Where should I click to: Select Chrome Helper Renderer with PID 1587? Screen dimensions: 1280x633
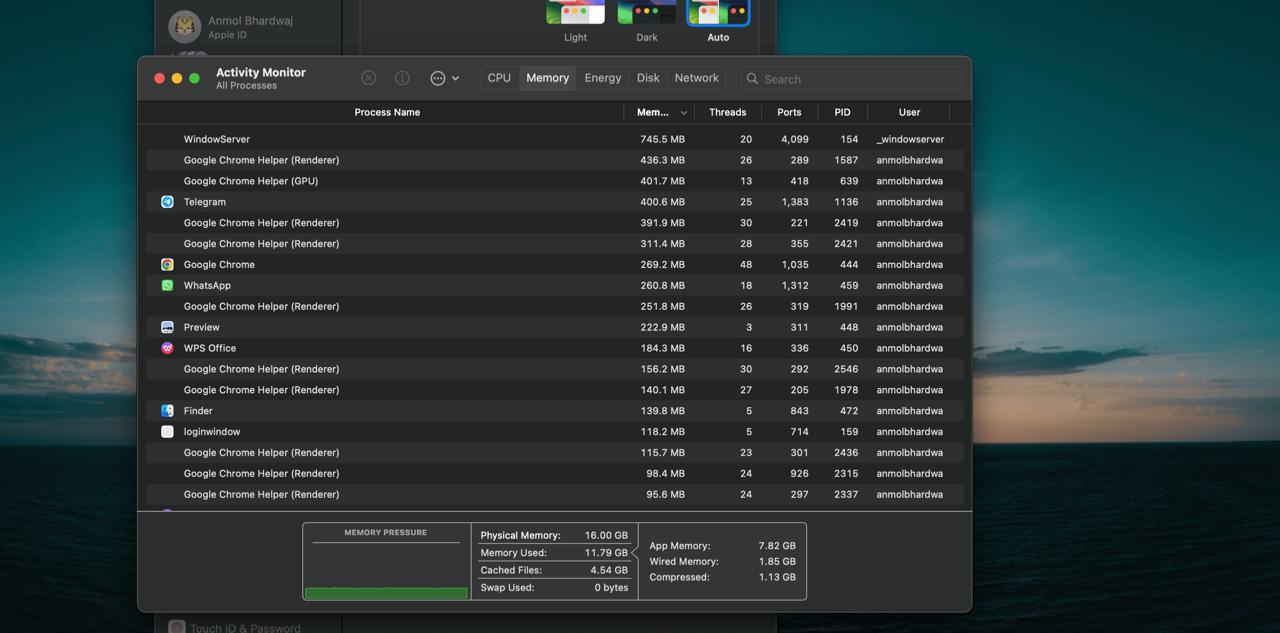pos(554,160)
